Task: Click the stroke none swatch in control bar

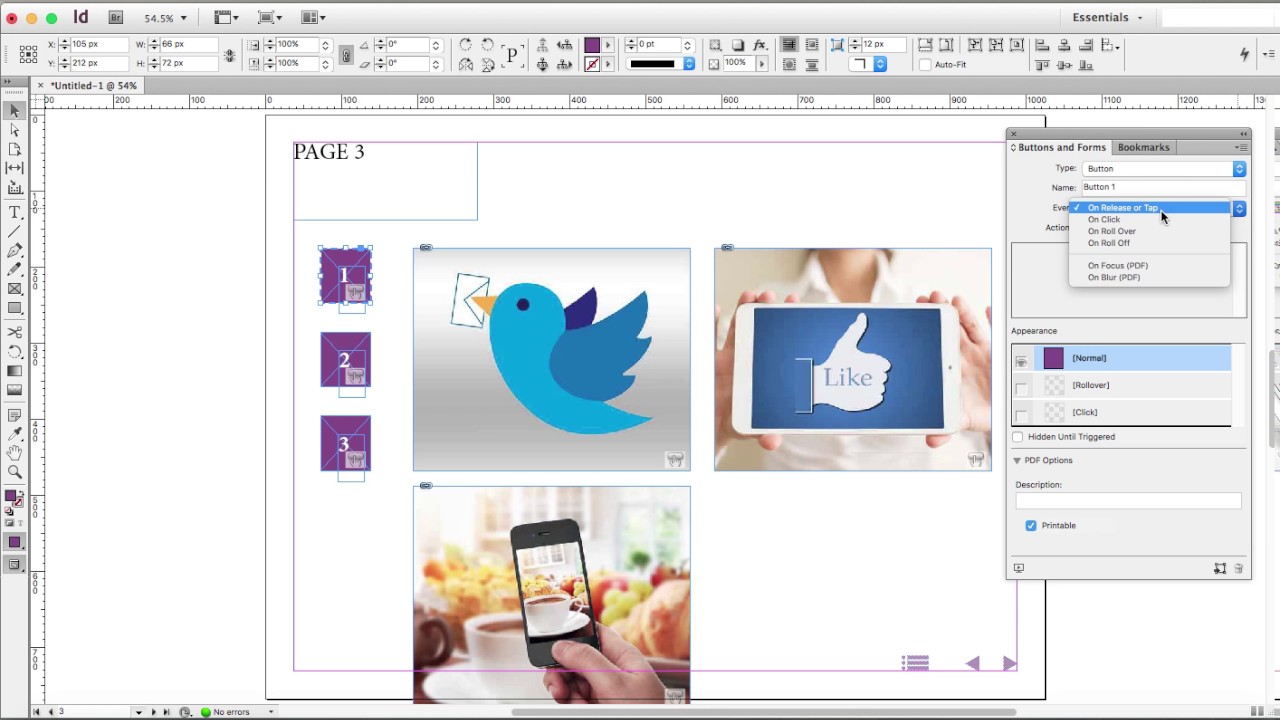Action: pyautogui.click(x=592, y=64)
